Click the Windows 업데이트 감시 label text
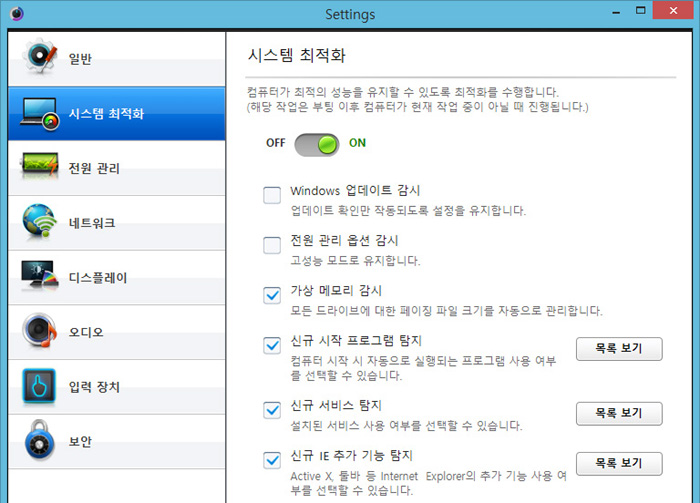The width and height of the screenshot is (700, 503). (x=355, y=191)
